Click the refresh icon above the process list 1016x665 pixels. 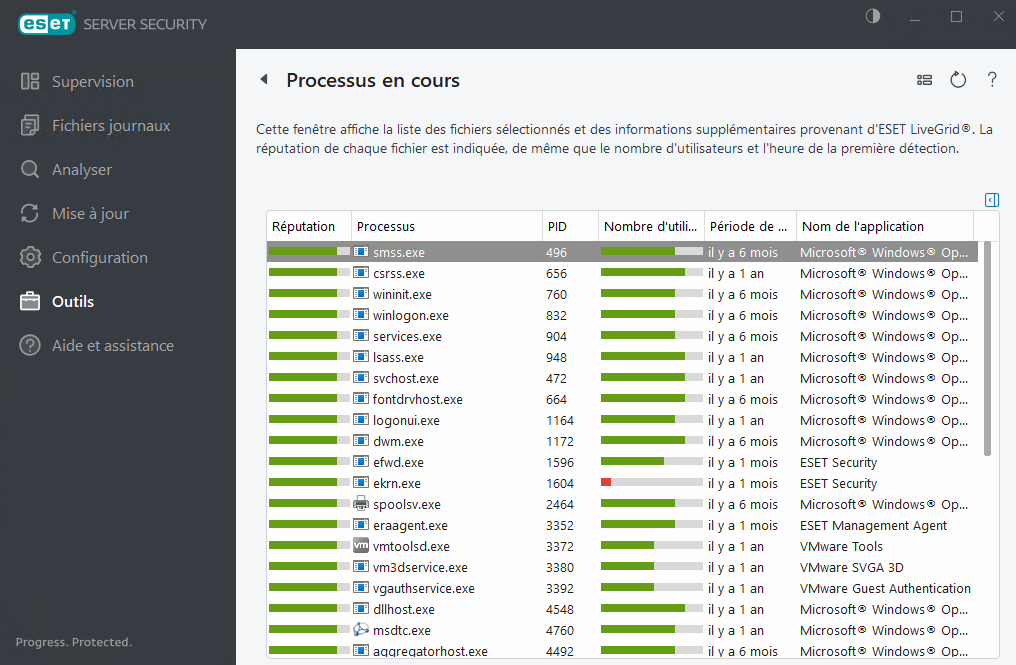click(958, 79)
